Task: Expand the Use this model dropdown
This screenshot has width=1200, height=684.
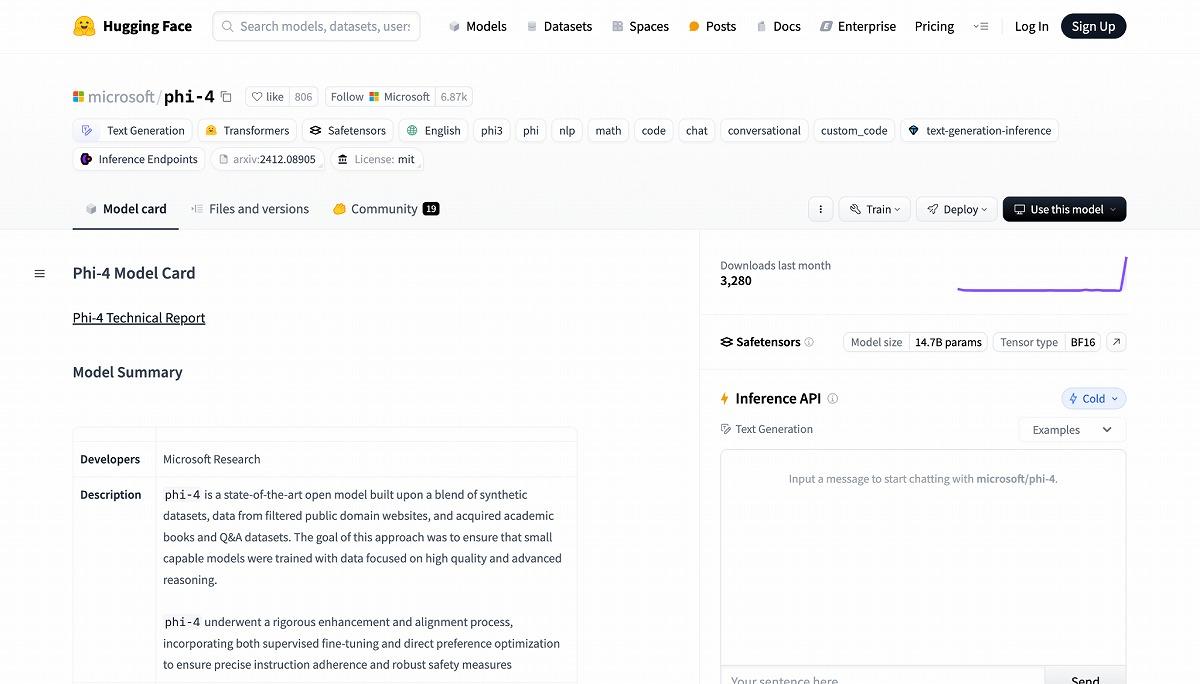Action: click(1064, 209)
